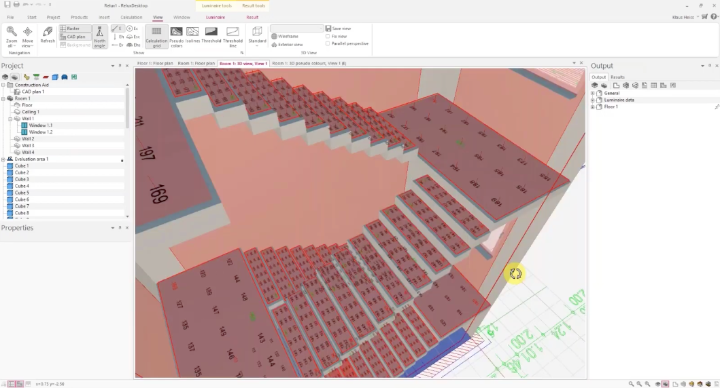
Task: Toggle the E illuminance value display
Action: pos(118,28)
